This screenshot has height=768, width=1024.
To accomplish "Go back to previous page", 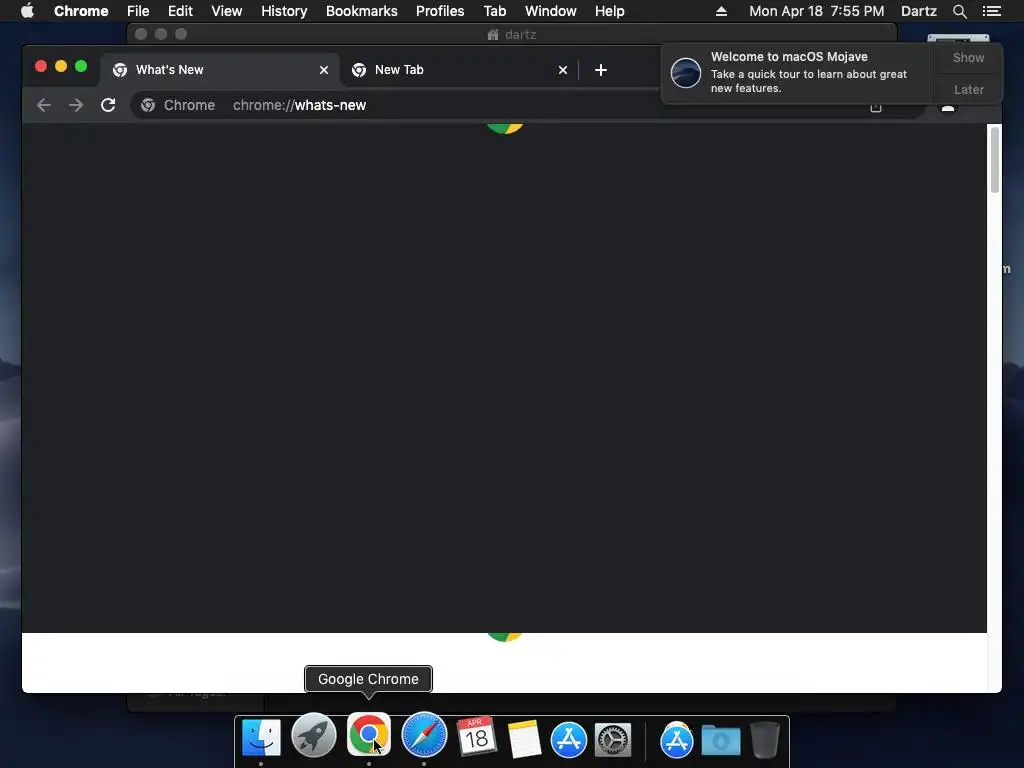I will [x=44, y=105].
